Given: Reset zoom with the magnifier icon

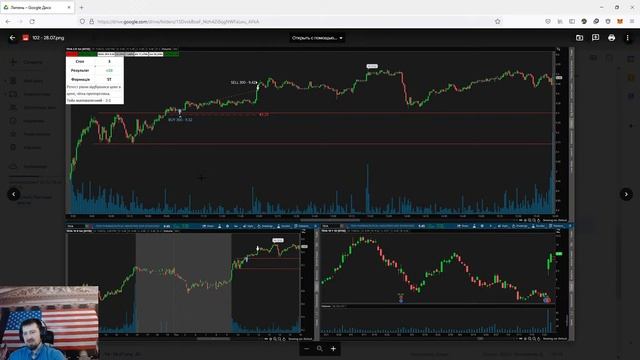Looking at the screenshot, I should click(x=320, y=349).
